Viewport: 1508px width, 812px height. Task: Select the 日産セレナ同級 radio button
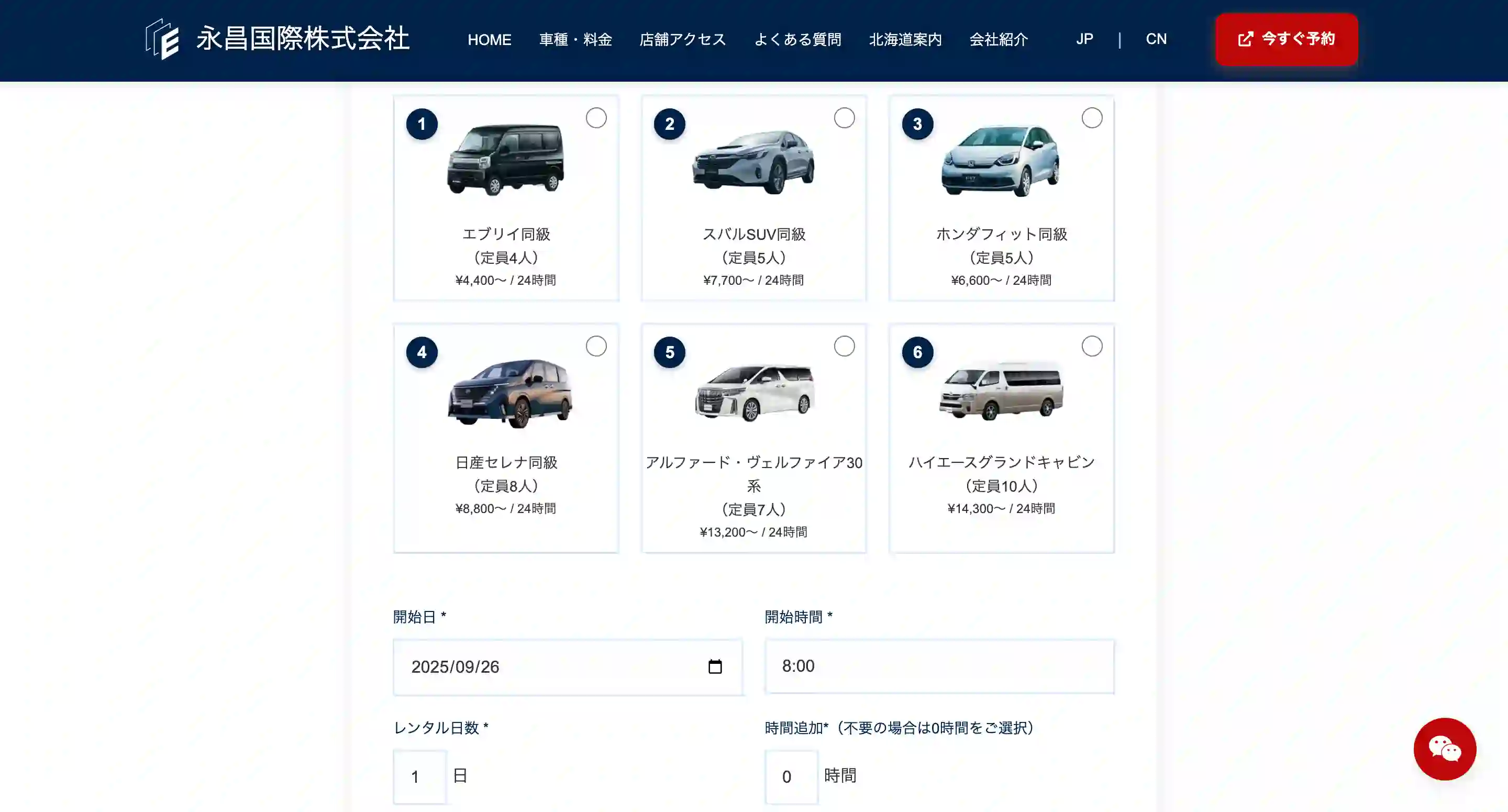pyautogui.click(x=596, y=346)
